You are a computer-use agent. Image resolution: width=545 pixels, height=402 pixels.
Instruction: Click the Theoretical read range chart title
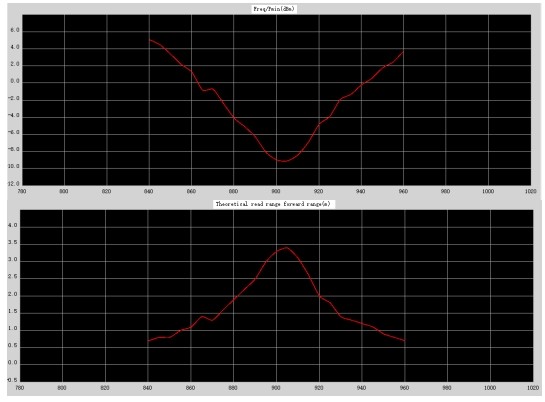pyautogui.click(x=273, y=204)
